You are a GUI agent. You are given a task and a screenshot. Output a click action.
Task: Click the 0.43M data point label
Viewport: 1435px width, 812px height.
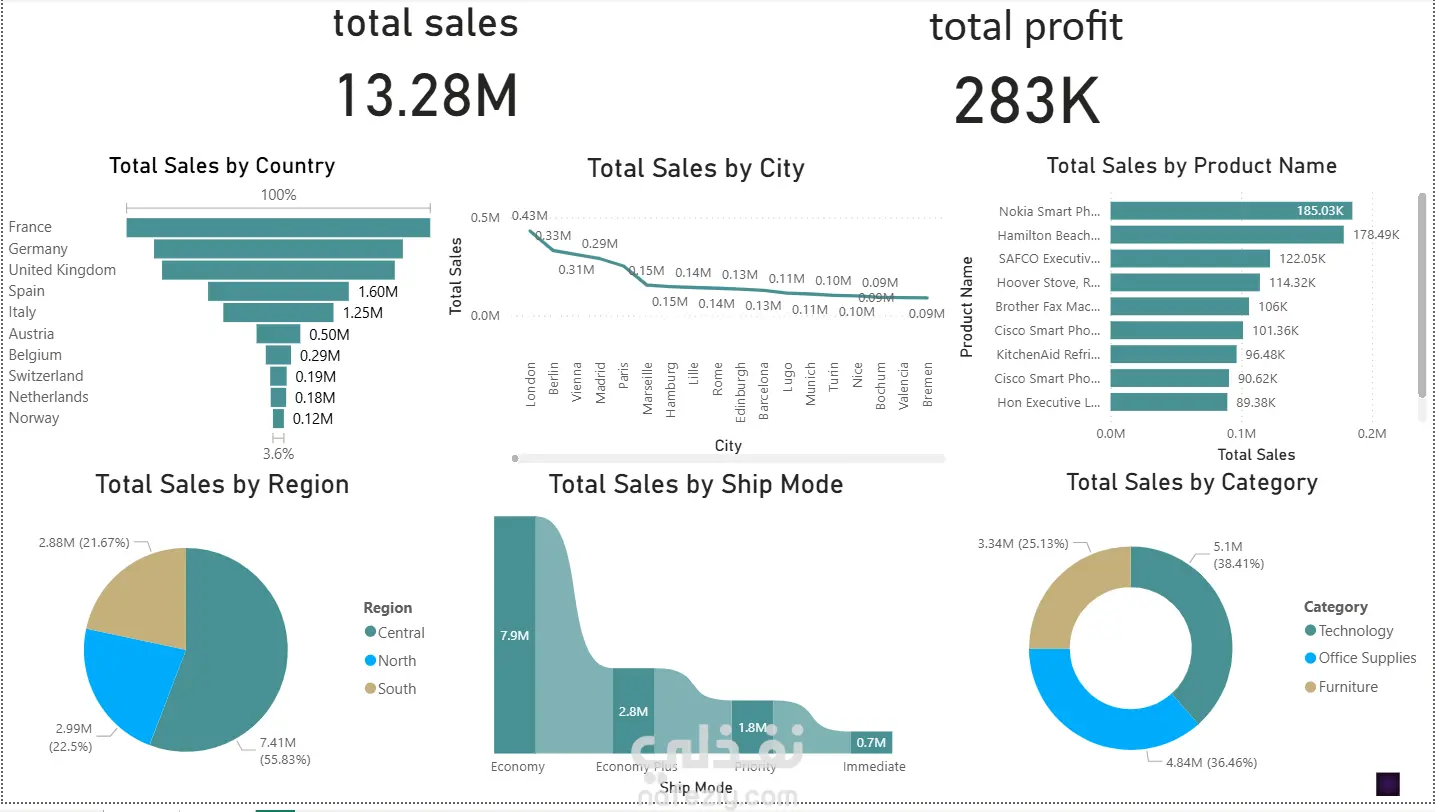tap(529, 216)
